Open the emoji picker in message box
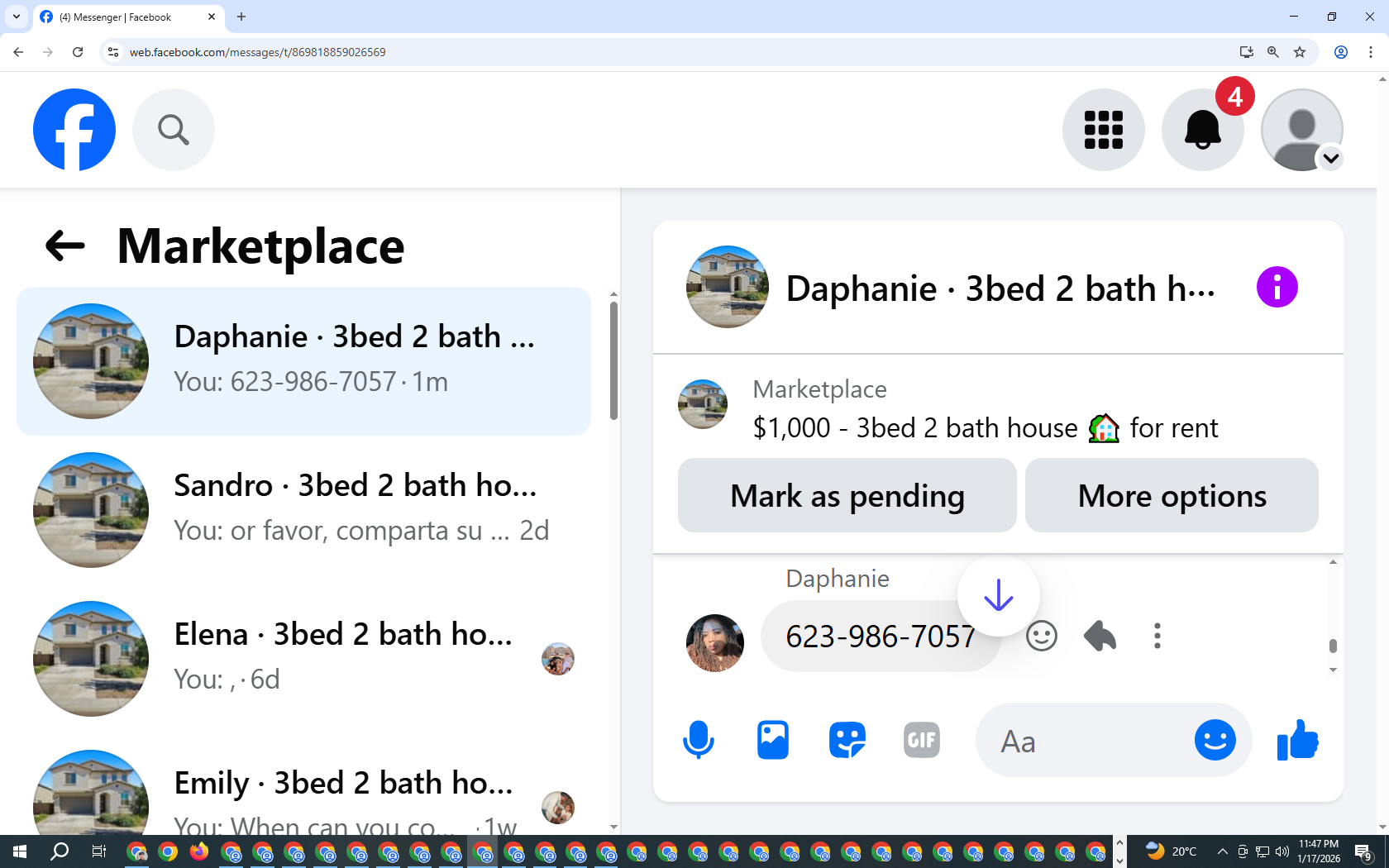Viewport: 1389px width, 868px height. coord(1215,740)
